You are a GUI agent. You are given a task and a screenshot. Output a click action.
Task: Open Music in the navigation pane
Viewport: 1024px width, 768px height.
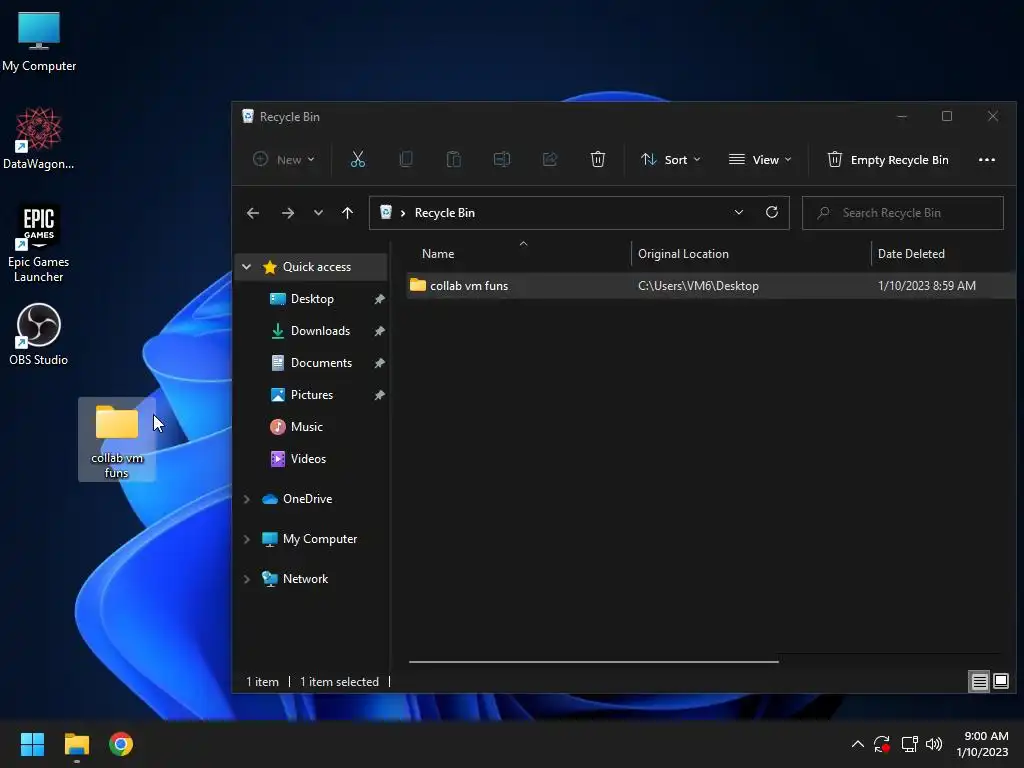coord(306,427)
